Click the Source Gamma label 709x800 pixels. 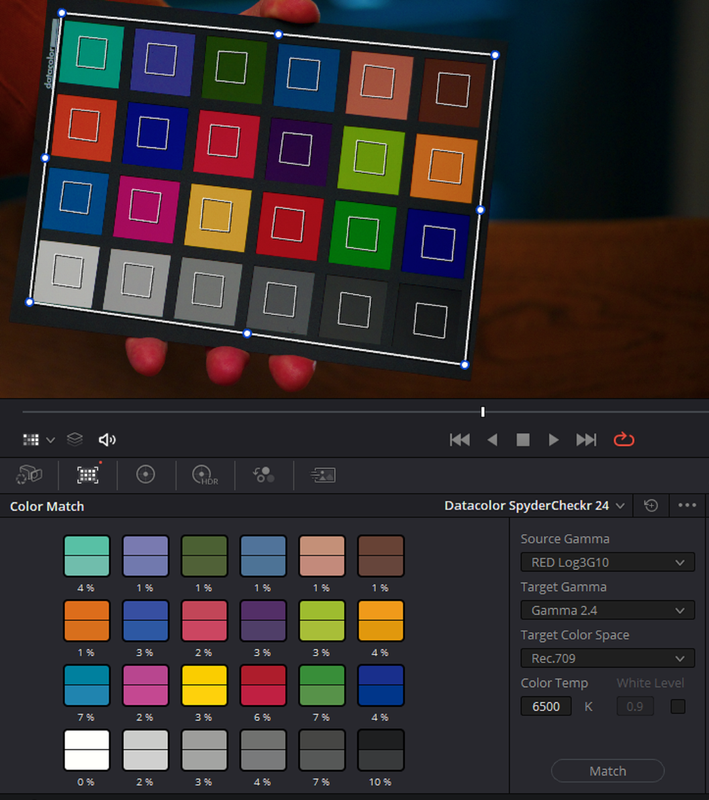click(x=565, y=539)
